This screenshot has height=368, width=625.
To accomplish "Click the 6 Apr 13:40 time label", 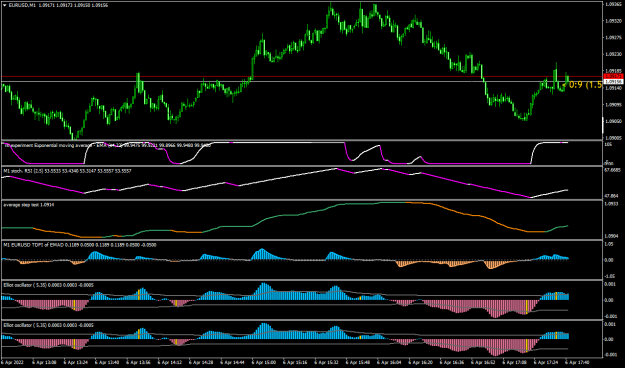I will 107,362.
